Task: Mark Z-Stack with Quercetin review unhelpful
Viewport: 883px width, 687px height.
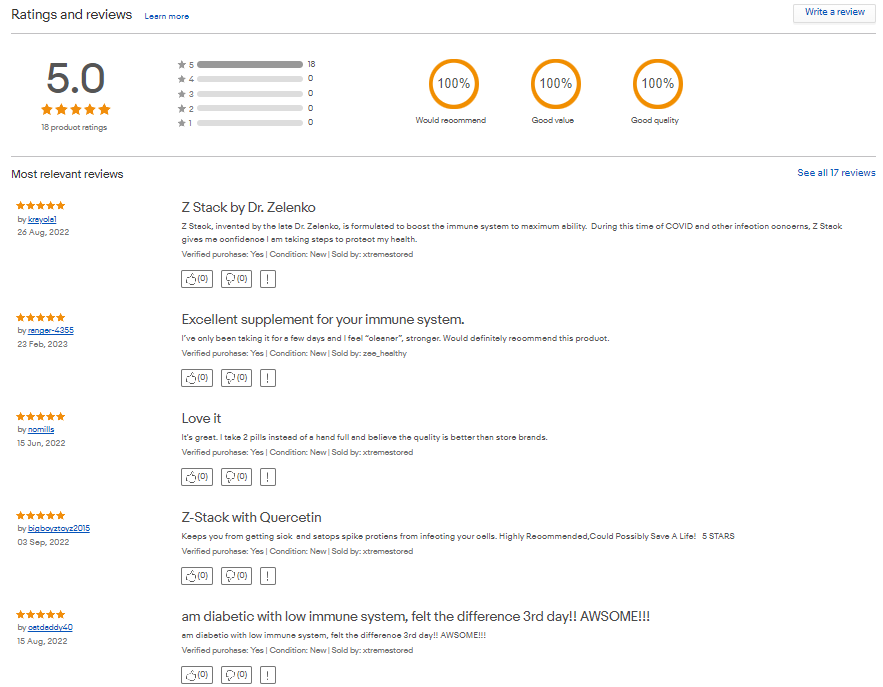Action: pos(237,576)
